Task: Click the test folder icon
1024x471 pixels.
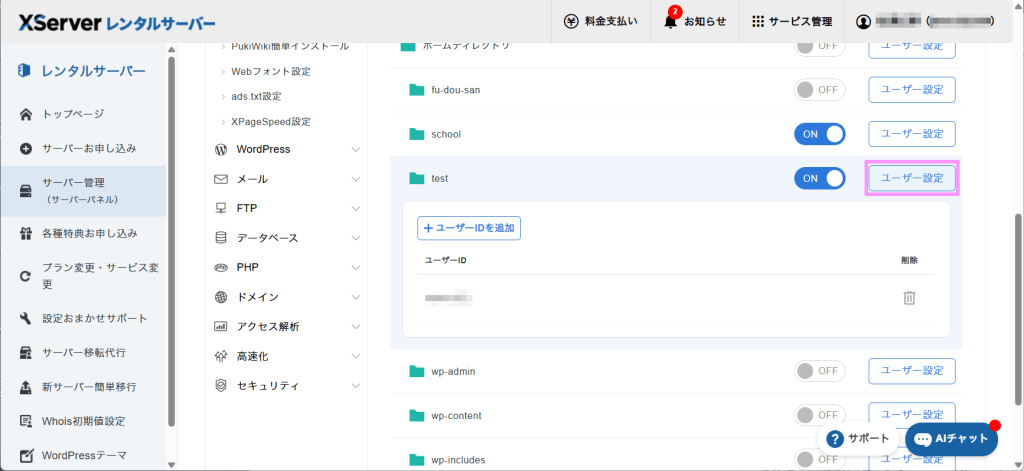Action: point(417,178)
